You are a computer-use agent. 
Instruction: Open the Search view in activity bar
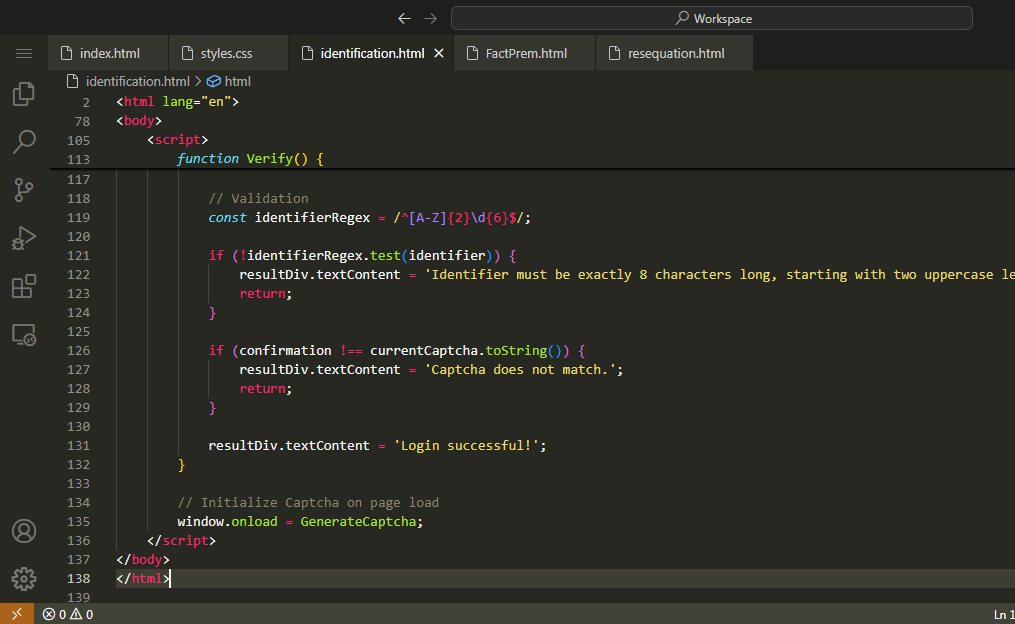coord(24,141)
